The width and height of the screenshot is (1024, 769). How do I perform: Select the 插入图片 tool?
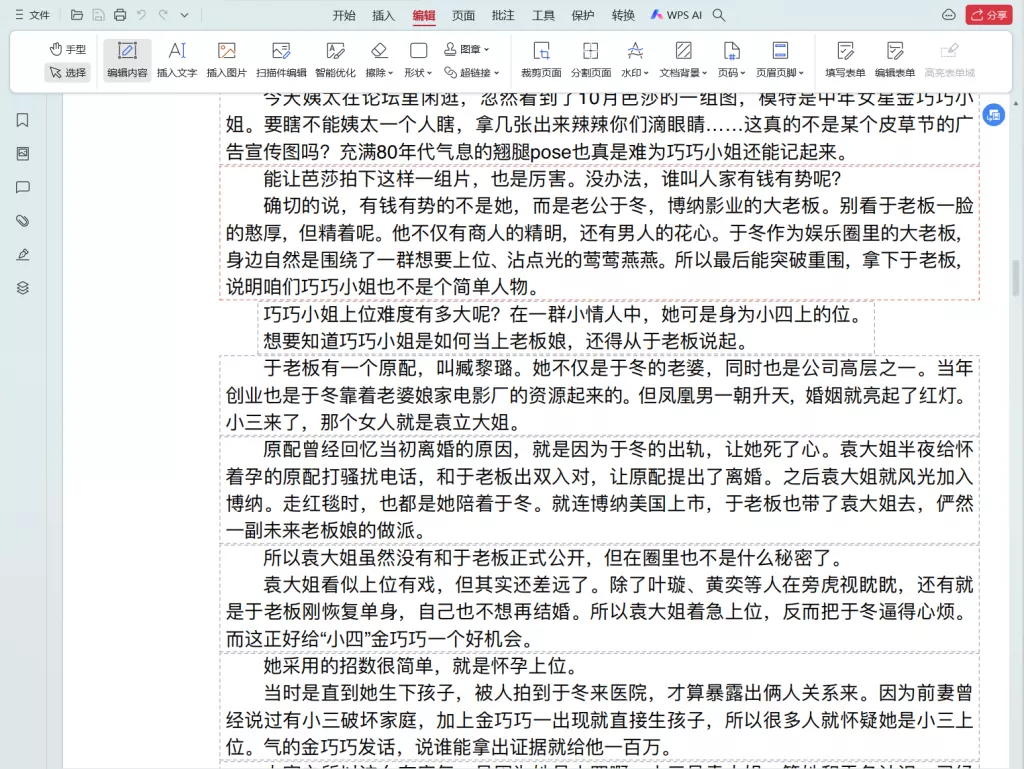coord(227,60)
